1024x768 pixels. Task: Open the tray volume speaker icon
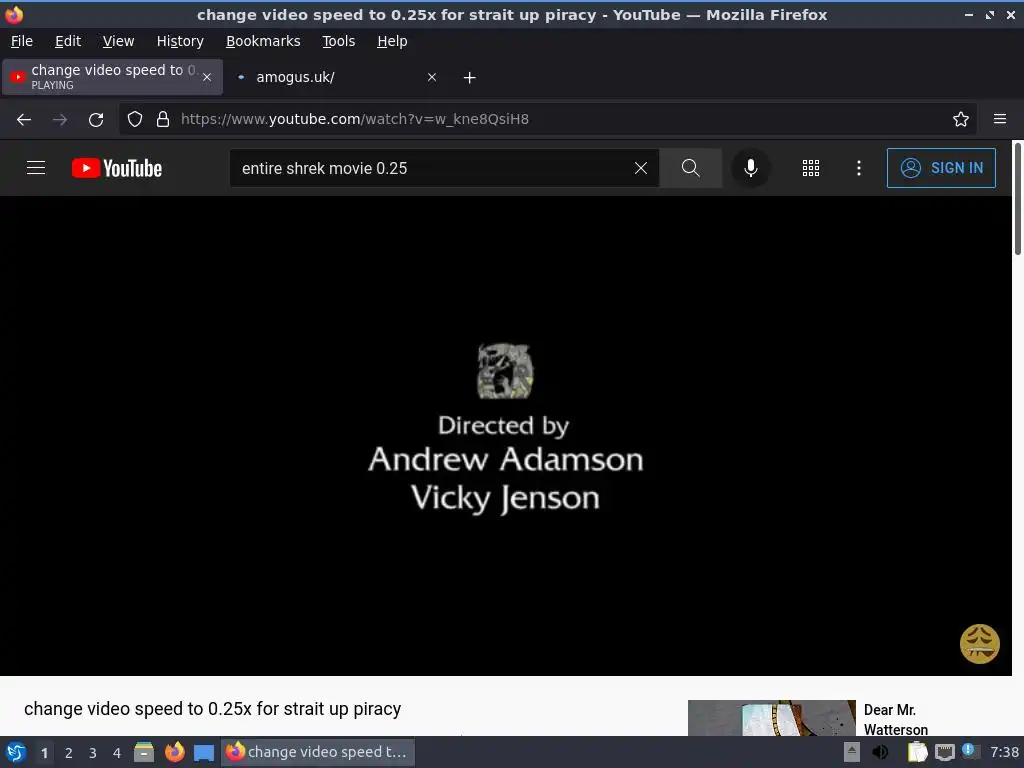pyautogui.click(x=880, y=752)
